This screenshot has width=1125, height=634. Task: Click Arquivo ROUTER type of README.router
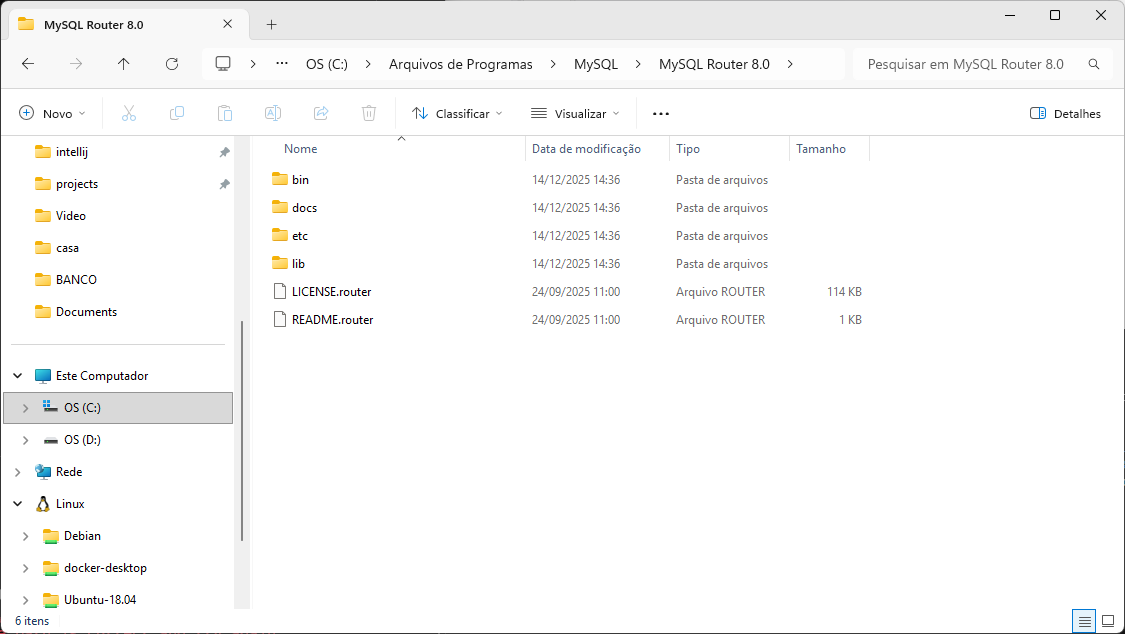720,319
